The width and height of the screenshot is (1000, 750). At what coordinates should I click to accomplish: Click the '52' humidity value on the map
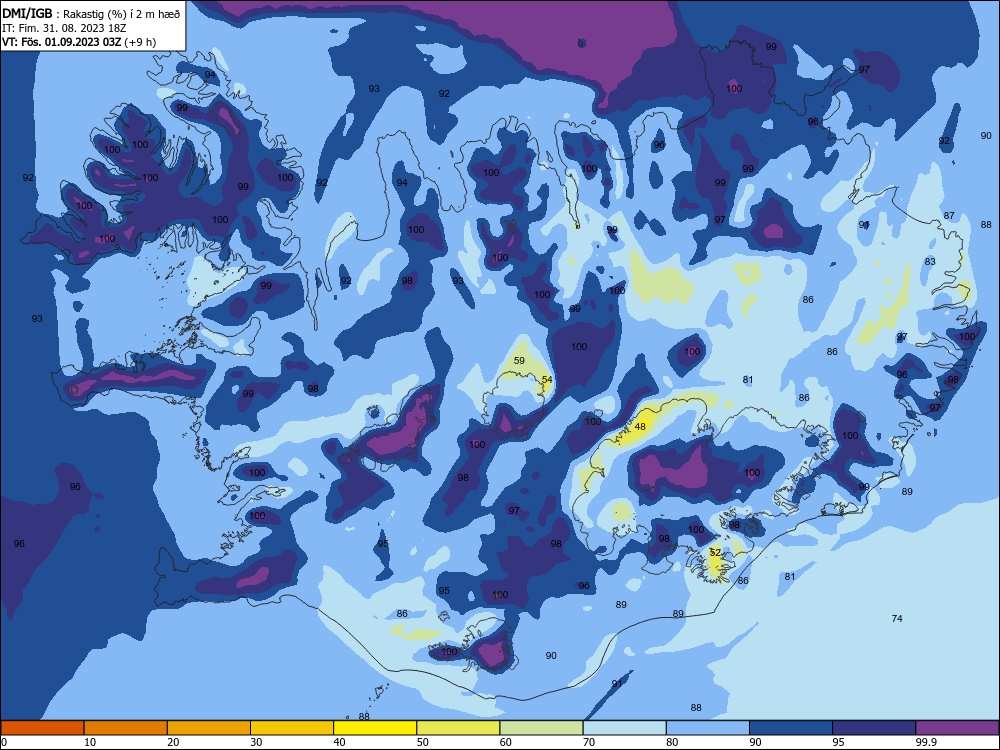coord(715,552)
